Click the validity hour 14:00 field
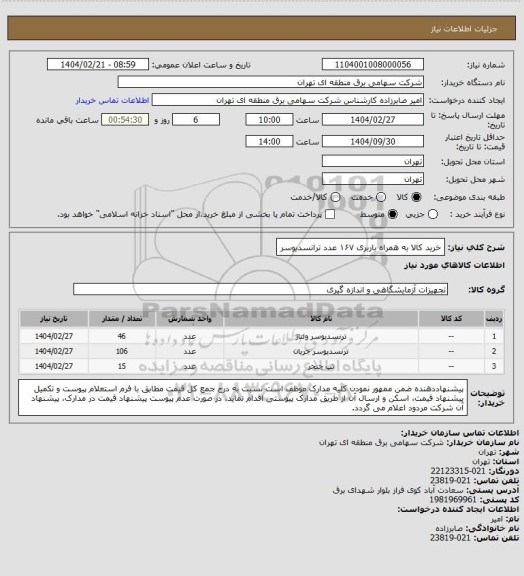This screenshot has height=576, width=524. tap(269, 141)
